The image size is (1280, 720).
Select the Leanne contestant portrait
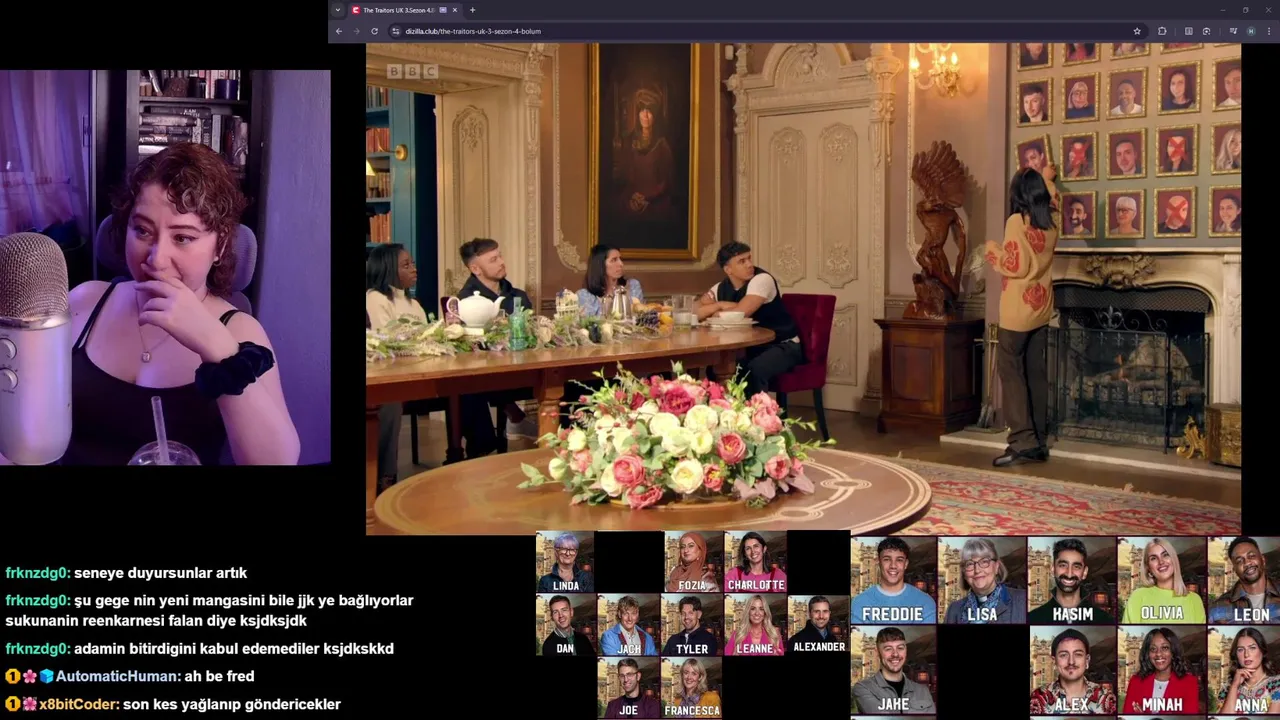point(755,625)
